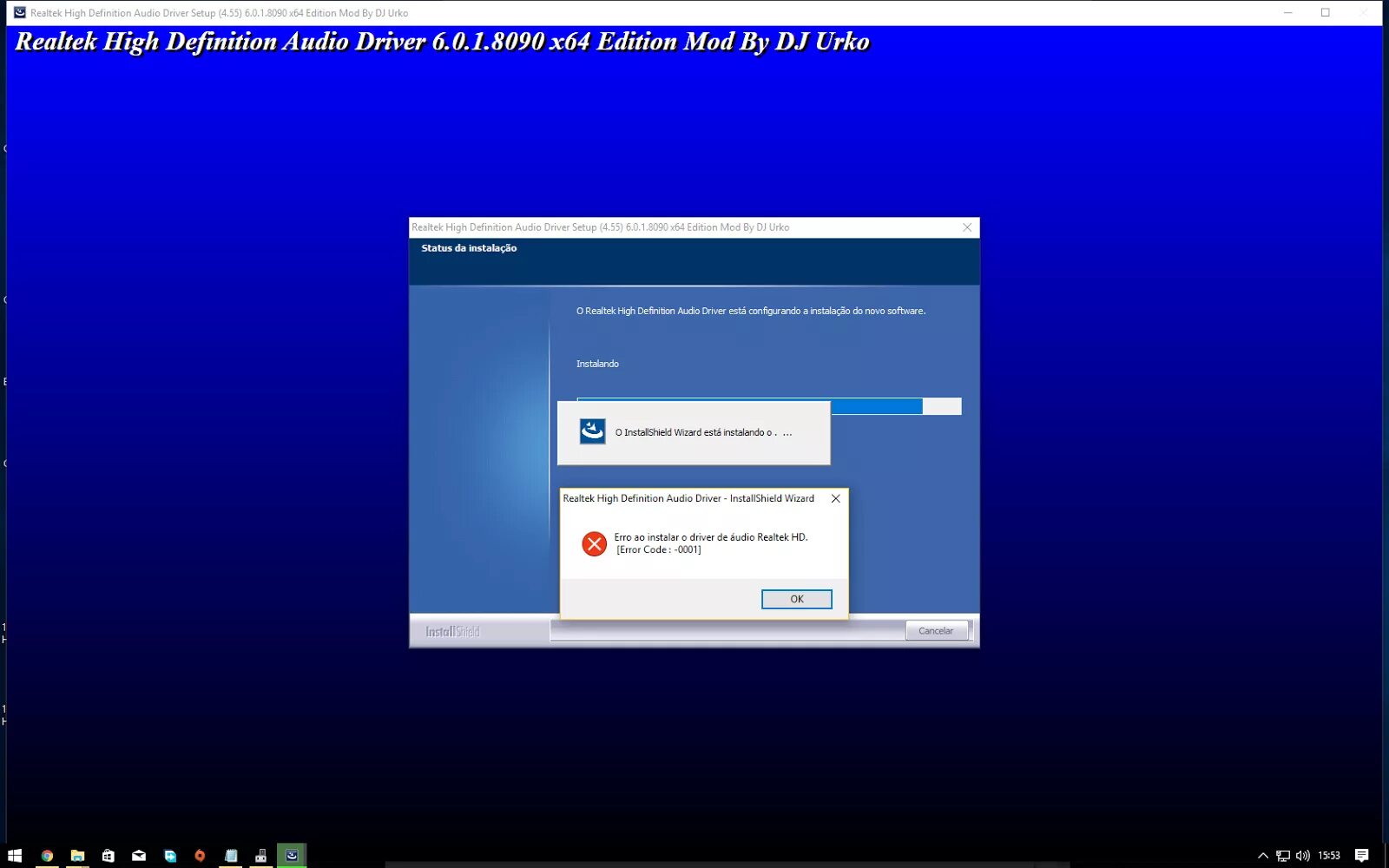Click the InstallShield installer icon in popup
The height and width of the screenshot is (868, 1389).
592,431
